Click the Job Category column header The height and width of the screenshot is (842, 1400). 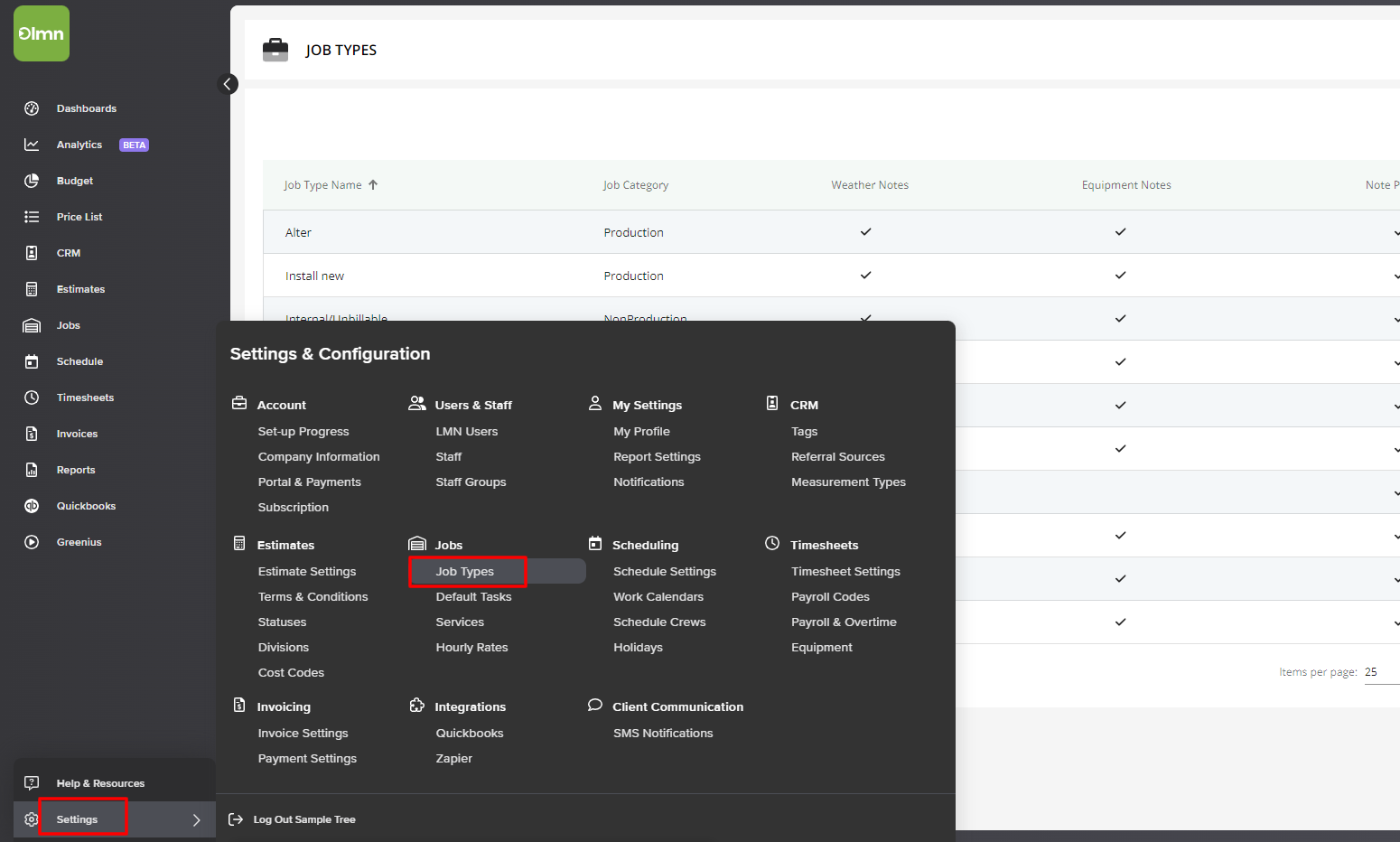pos(636,185)
